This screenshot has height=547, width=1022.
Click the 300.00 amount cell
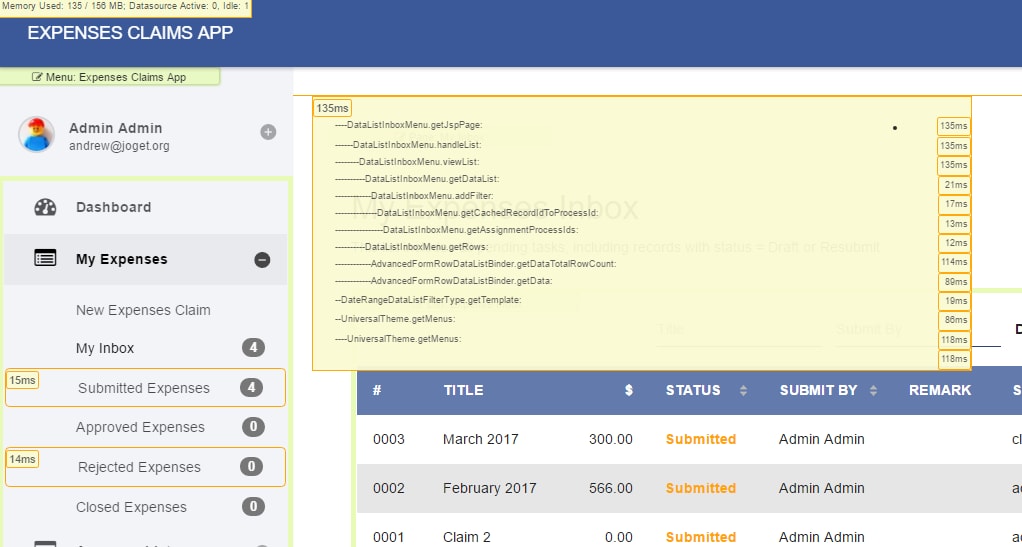[x=611, y=439]
